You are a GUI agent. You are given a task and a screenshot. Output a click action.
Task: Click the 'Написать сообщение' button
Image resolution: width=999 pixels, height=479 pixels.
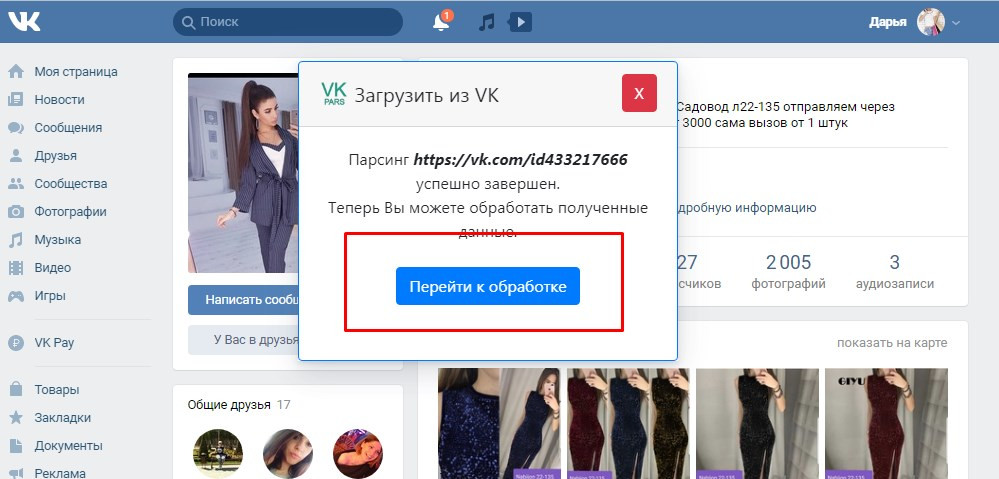(x=243, y=299)
